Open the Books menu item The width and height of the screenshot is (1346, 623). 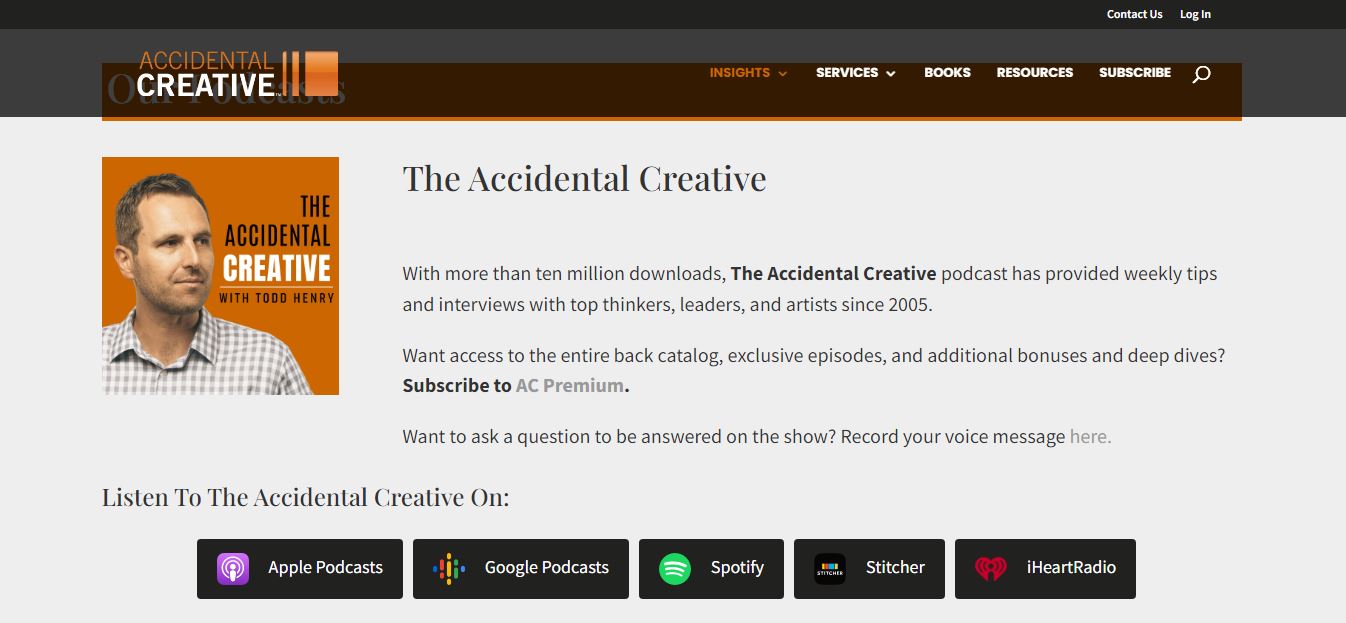947,73
